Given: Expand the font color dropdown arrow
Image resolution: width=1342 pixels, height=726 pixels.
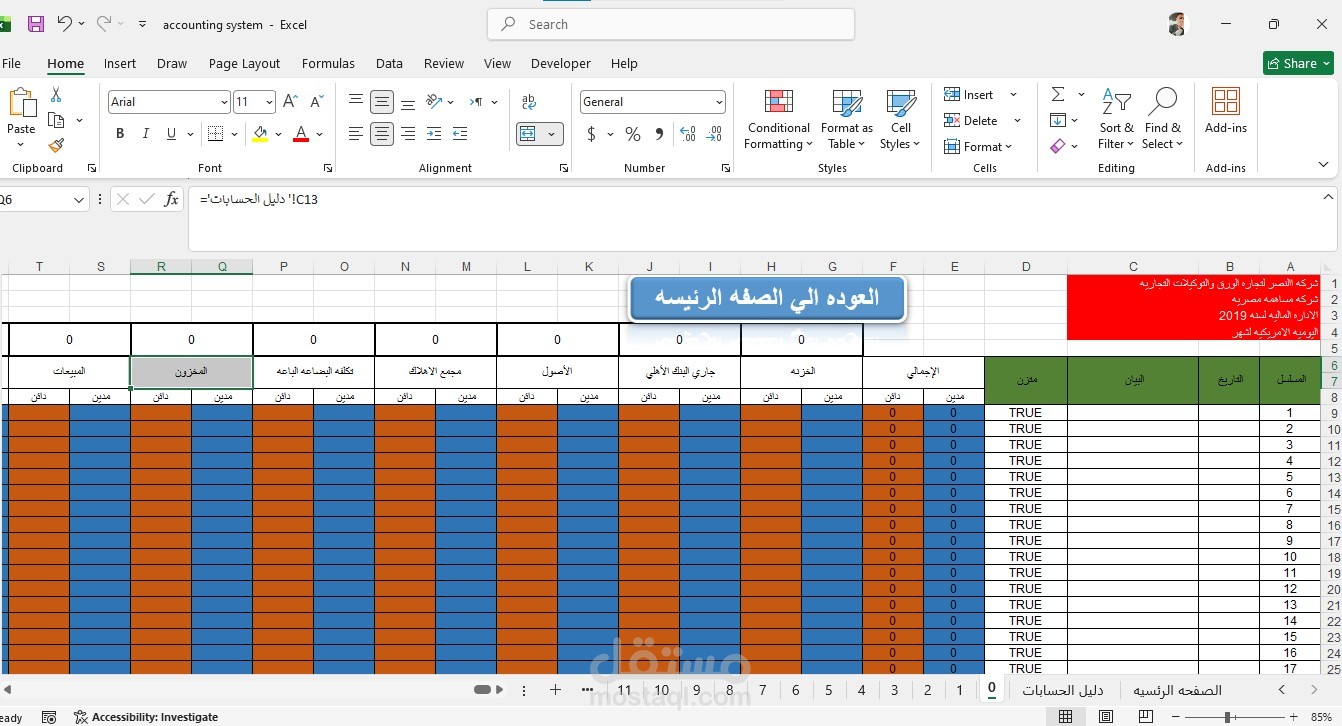Looking at the screenshot, I should [x=320, y=134].
